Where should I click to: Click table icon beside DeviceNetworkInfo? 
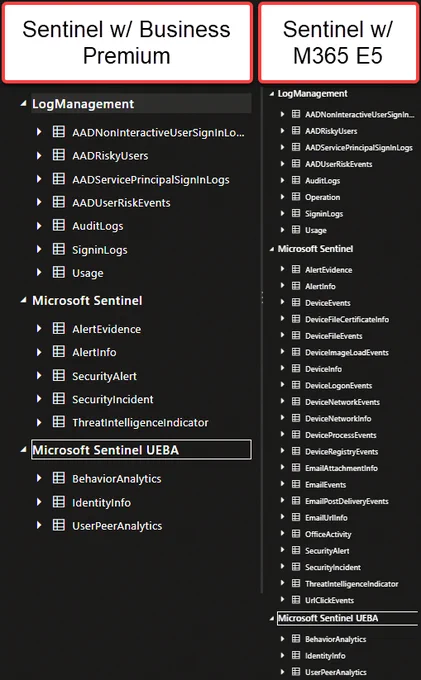(x=296, y=418)
